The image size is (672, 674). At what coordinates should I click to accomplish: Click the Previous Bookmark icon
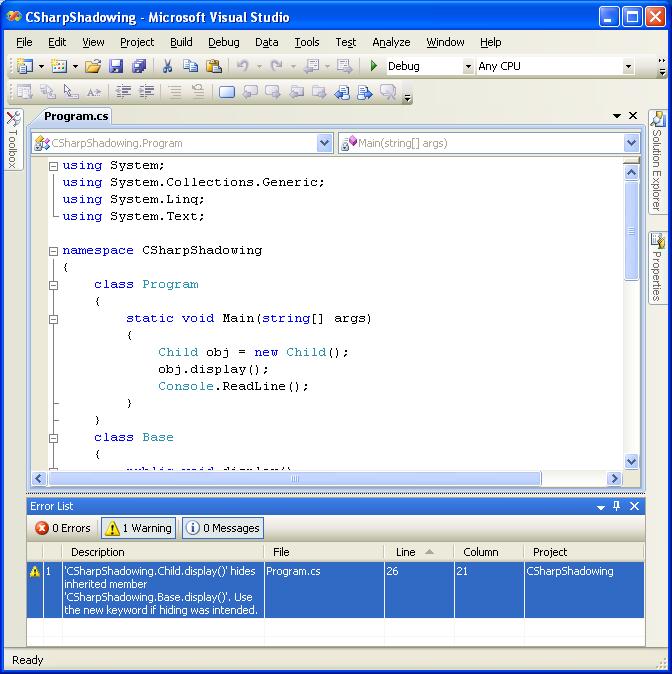[x=250, y=92]
